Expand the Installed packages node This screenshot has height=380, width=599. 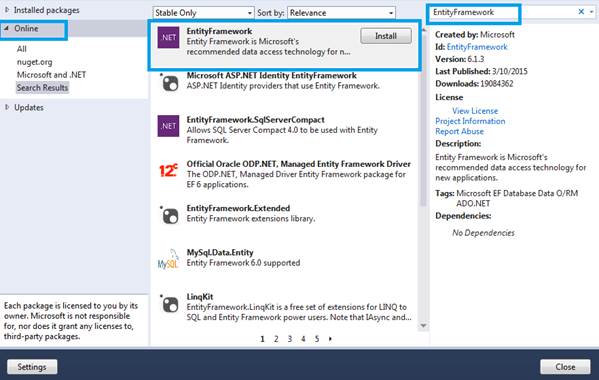point(6,10)
